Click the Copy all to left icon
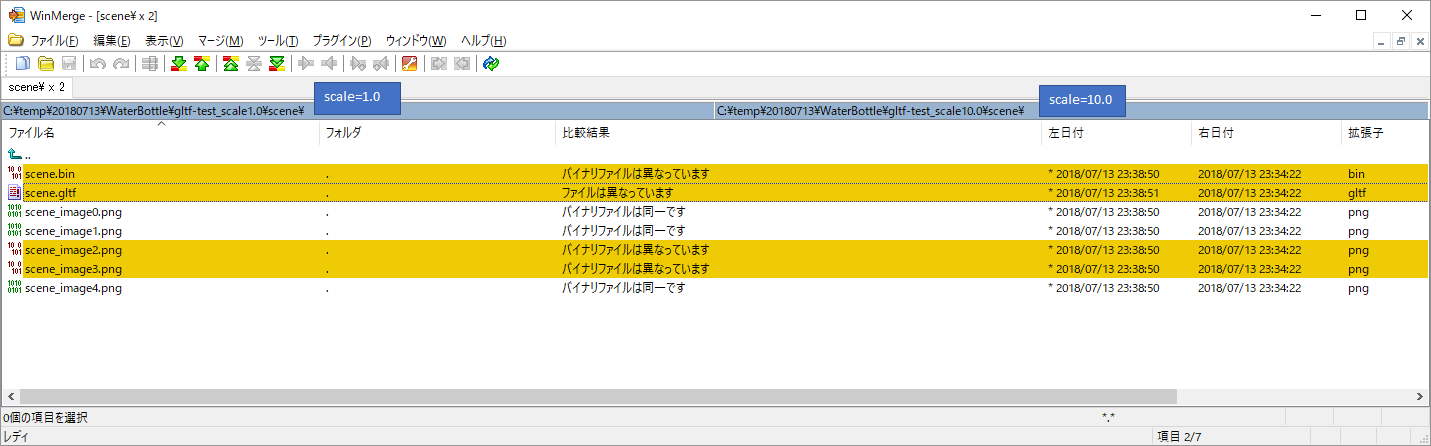 pyautogui.click(x=461, y=64)
